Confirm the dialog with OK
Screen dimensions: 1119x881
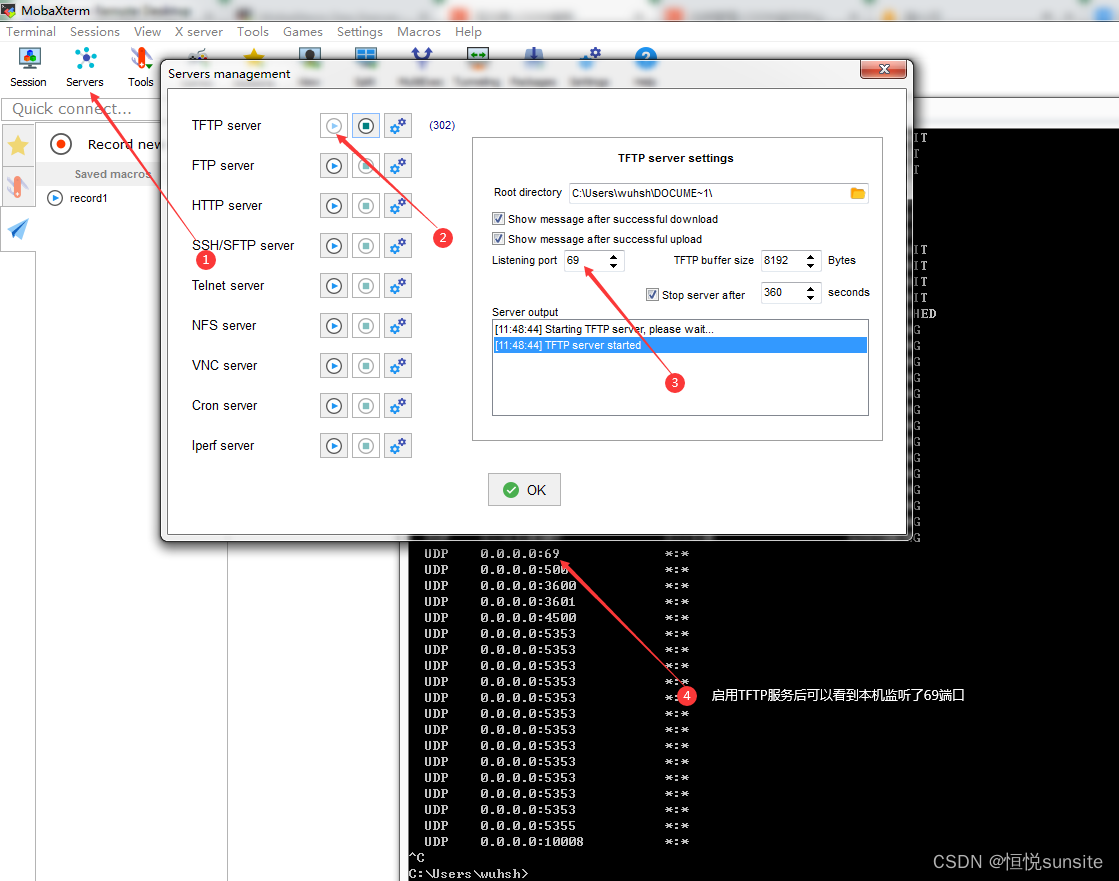coord(525,490)
